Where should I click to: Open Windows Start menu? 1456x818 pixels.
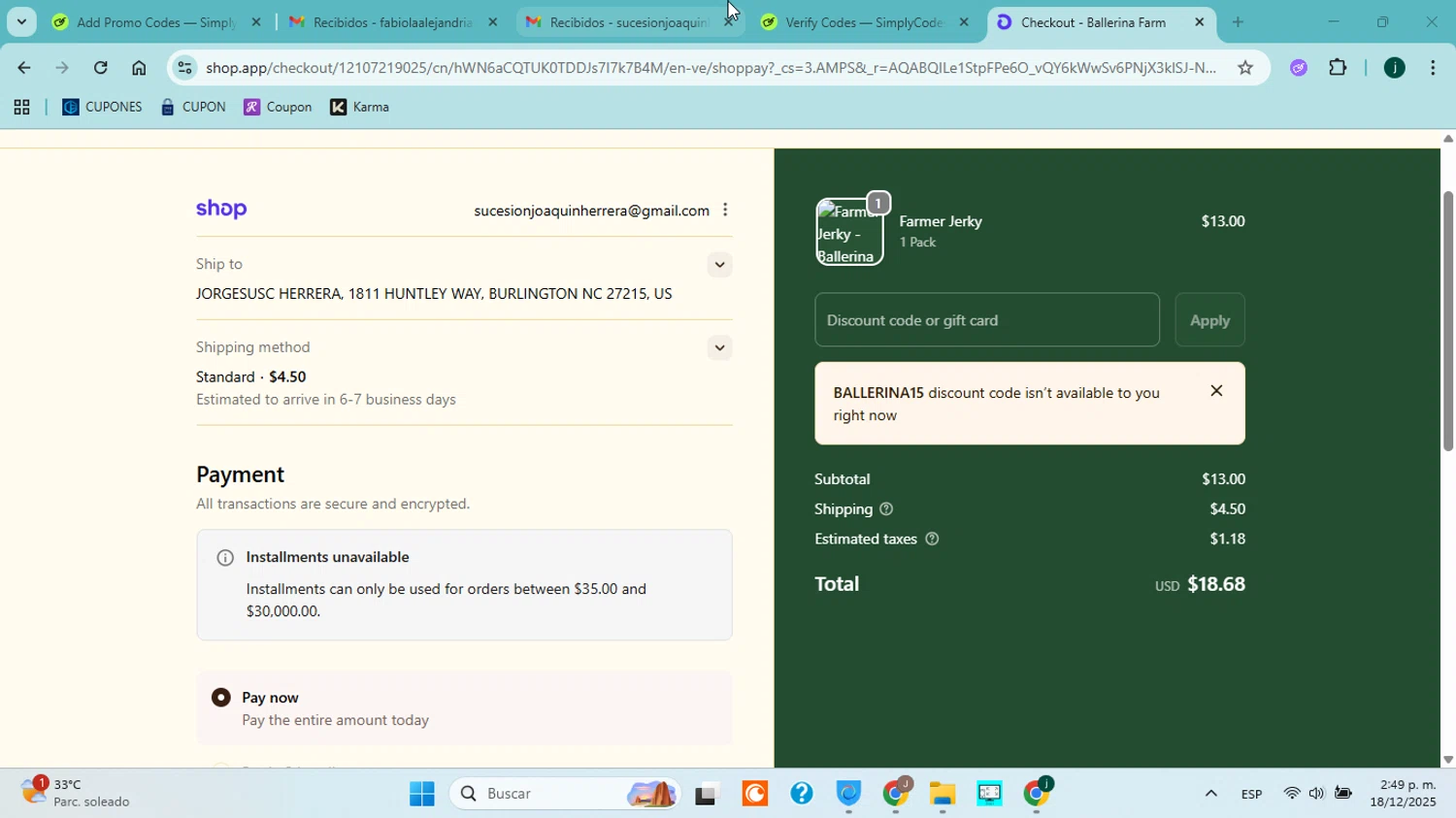tap(422, 794)
